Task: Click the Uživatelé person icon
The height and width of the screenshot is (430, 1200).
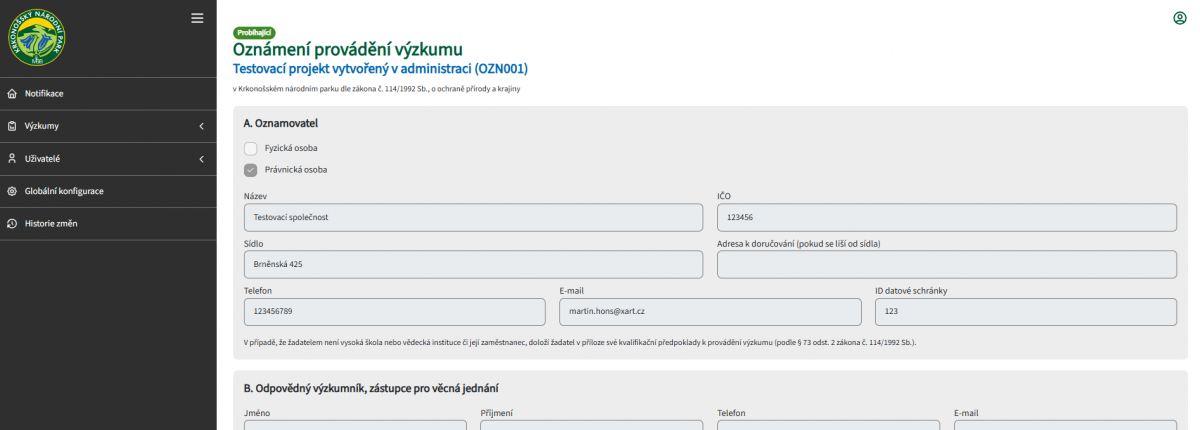Action: 12,159
